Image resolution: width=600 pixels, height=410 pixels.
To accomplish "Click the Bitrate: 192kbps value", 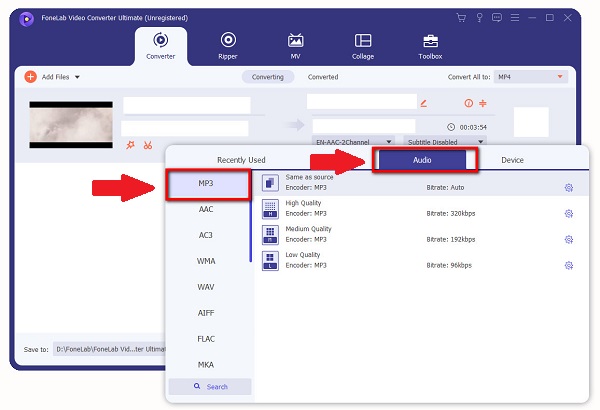I will [x=451, y=240].
